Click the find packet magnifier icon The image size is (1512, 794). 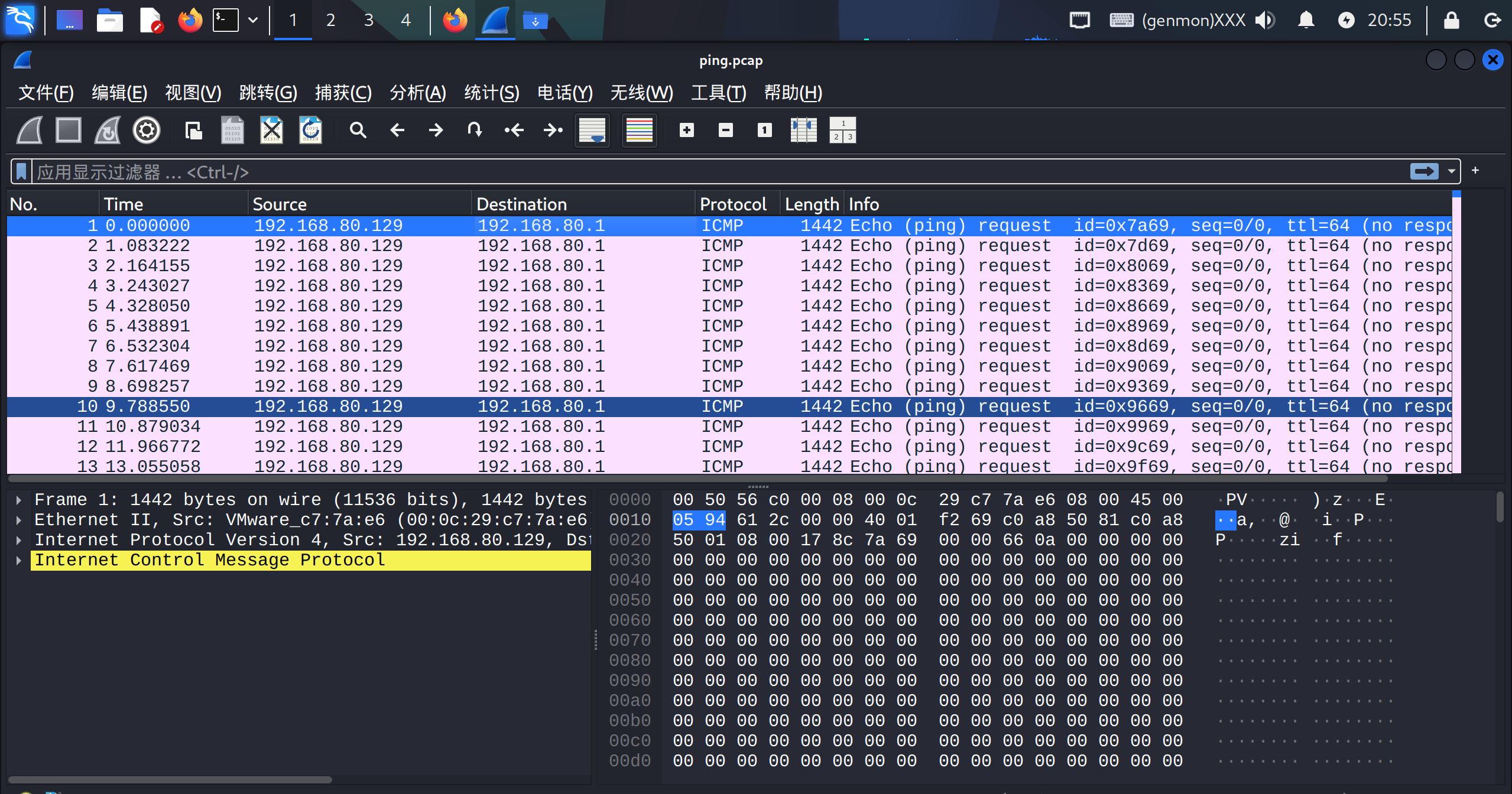(x=358, y=130)
